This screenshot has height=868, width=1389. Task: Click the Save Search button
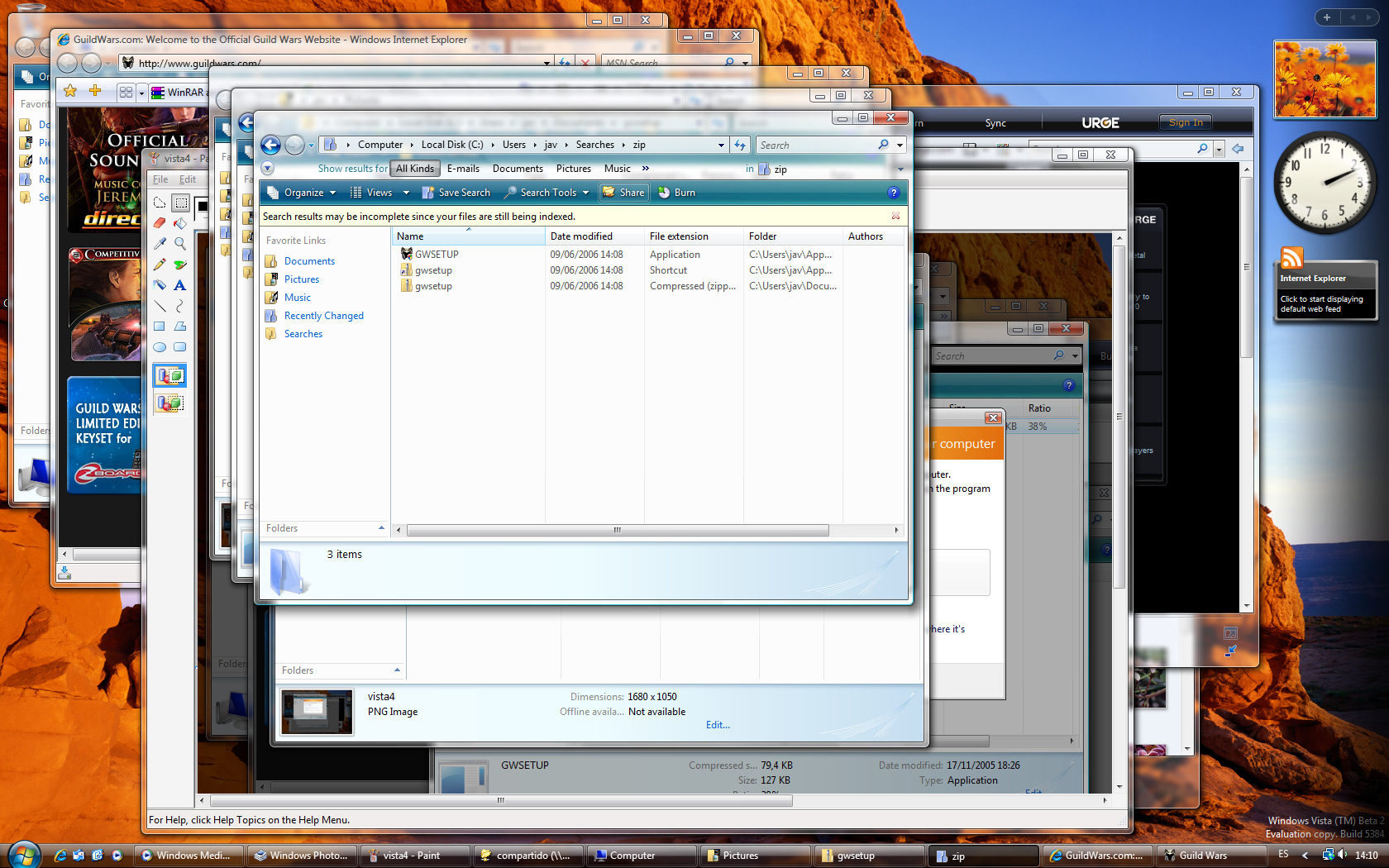point(456,193)
